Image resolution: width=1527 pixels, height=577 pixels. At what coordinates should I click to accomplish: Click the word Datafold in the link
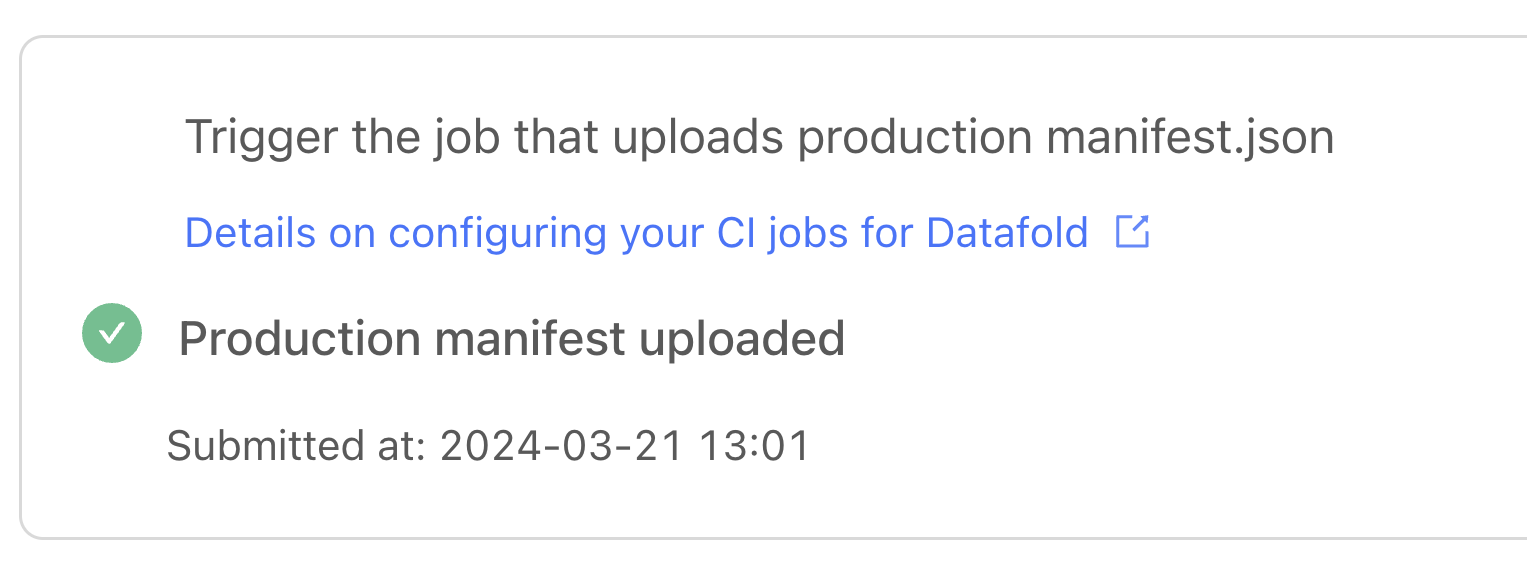coord(1007,233)
